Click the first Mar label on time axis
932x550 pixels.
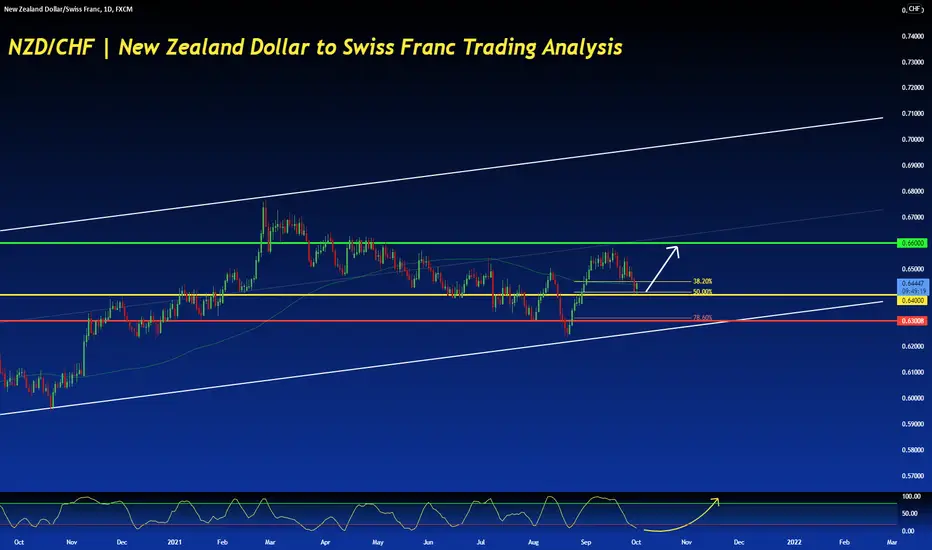click(270, 542)
